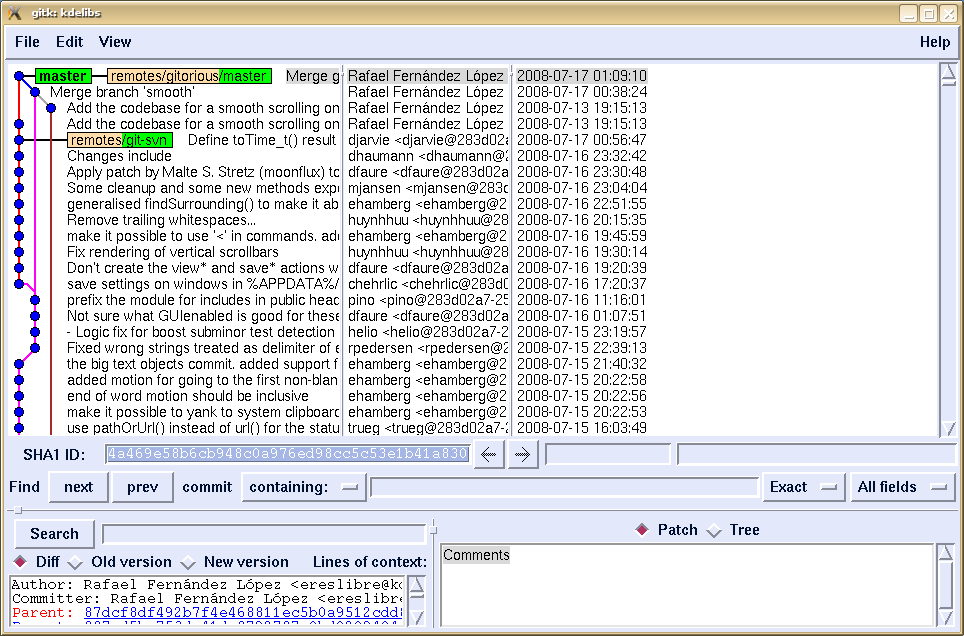Click the commit node for Merge branch 'smooth'
The height and width of the screenshot is (636, 964).
(x=35, y=92)
